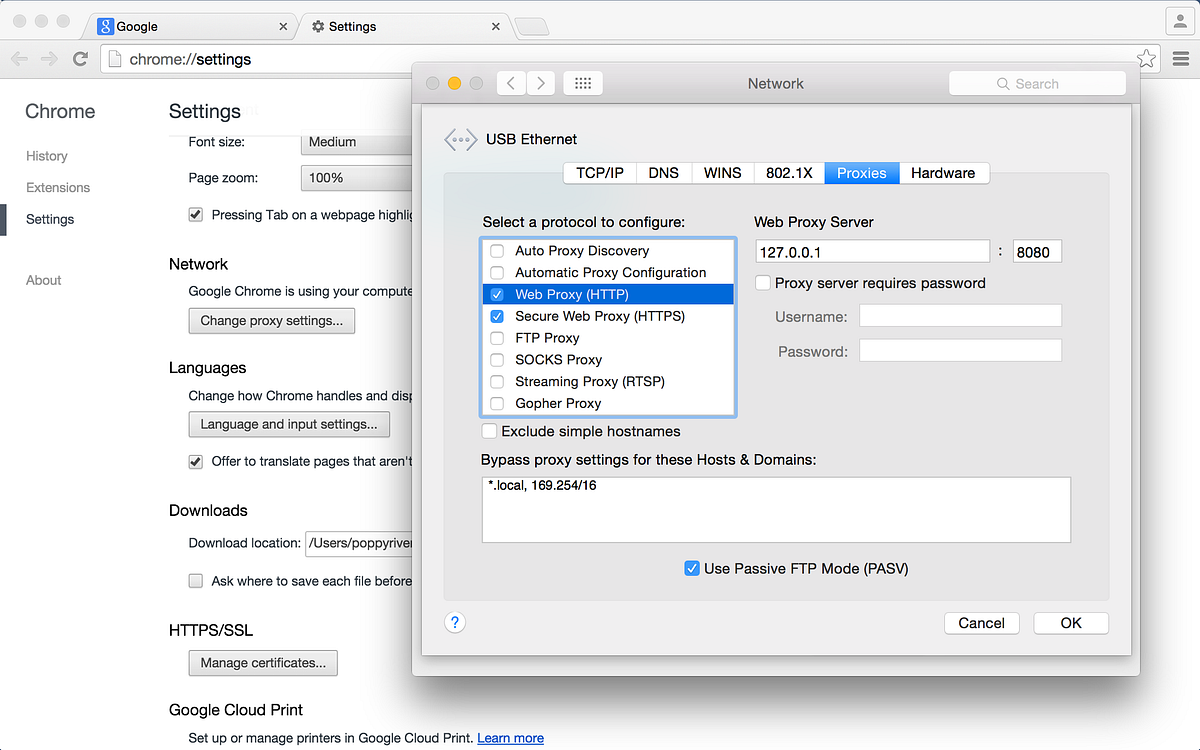1200x750 pixels.
Task: Enable the SOCKS Proxy checkbox
Action: (x=497, y=360)
